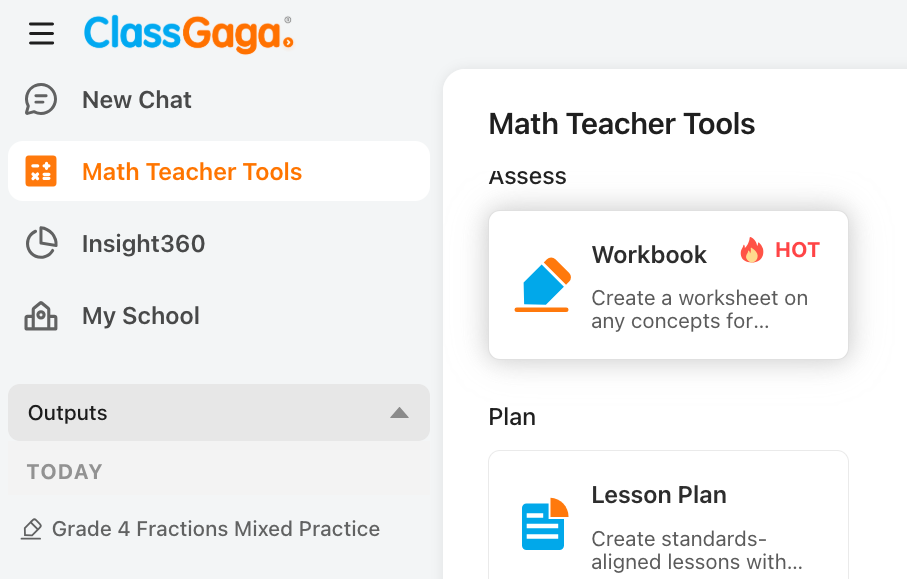The height and width of the screenshot is (579, 907).
Task: Click the Insight360 pie chart icon
Action: coord(41,244)
